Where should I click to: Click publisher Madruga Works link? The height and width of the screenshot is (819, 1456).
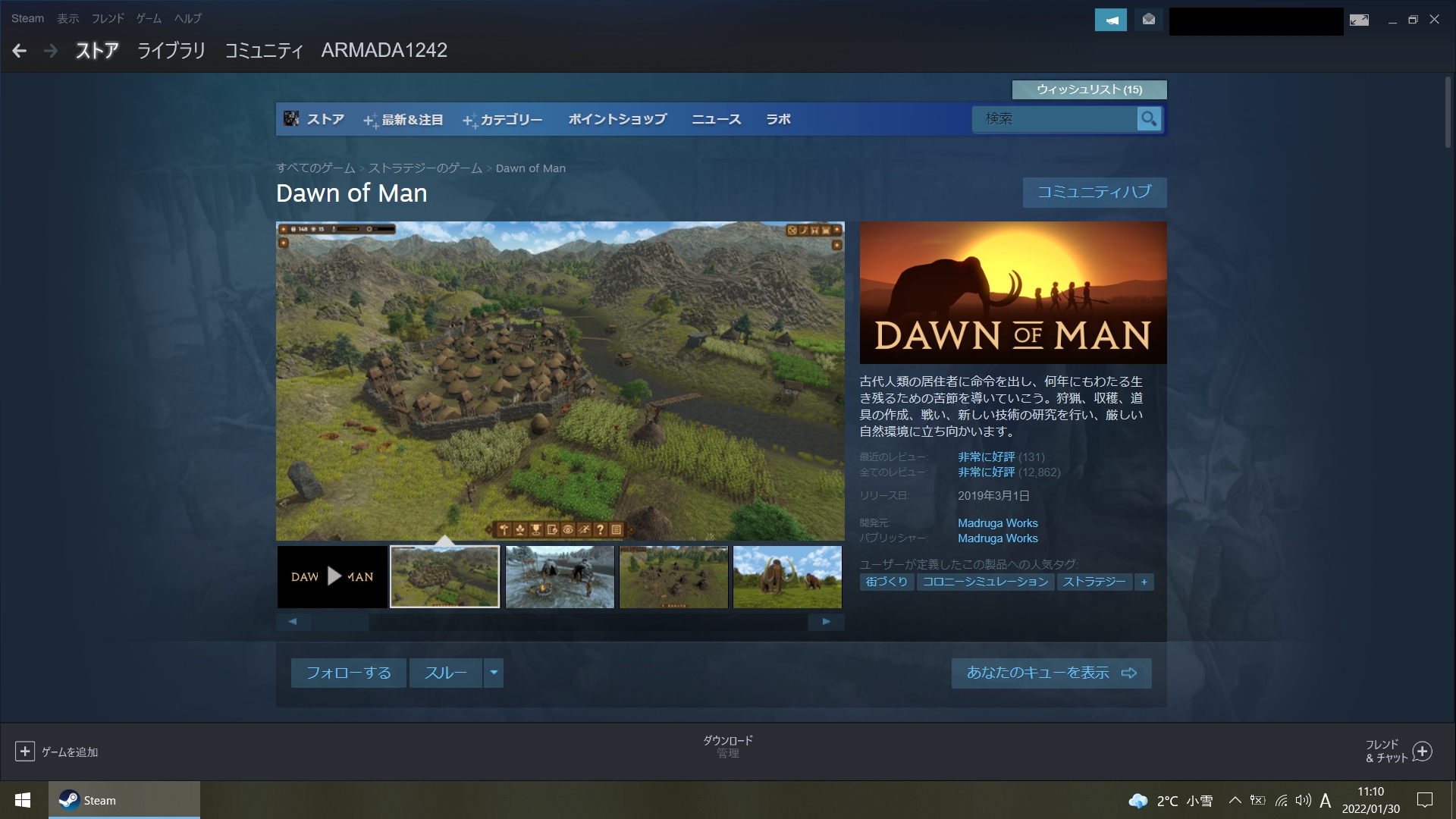(997, 538)
